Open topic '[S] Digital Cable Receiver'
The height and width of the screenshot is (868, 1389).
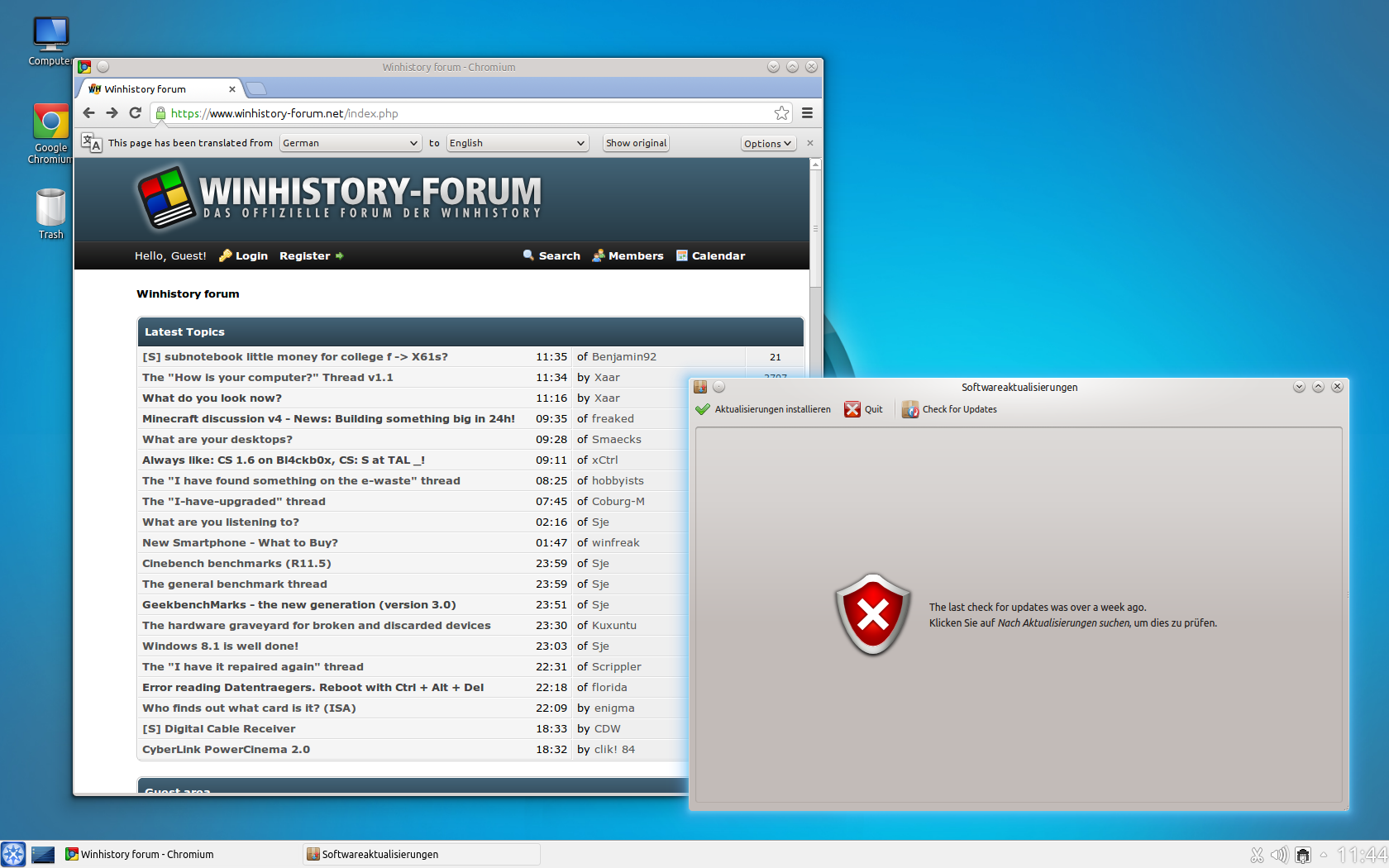pyautogui.click(x=218, y=729)
